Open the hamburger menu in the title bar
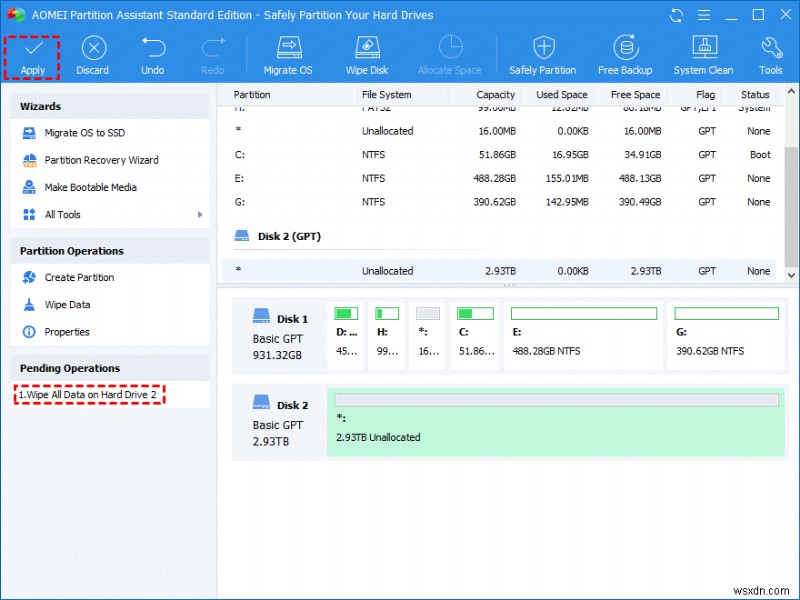 pyautogui.click(x=704, y=14)
